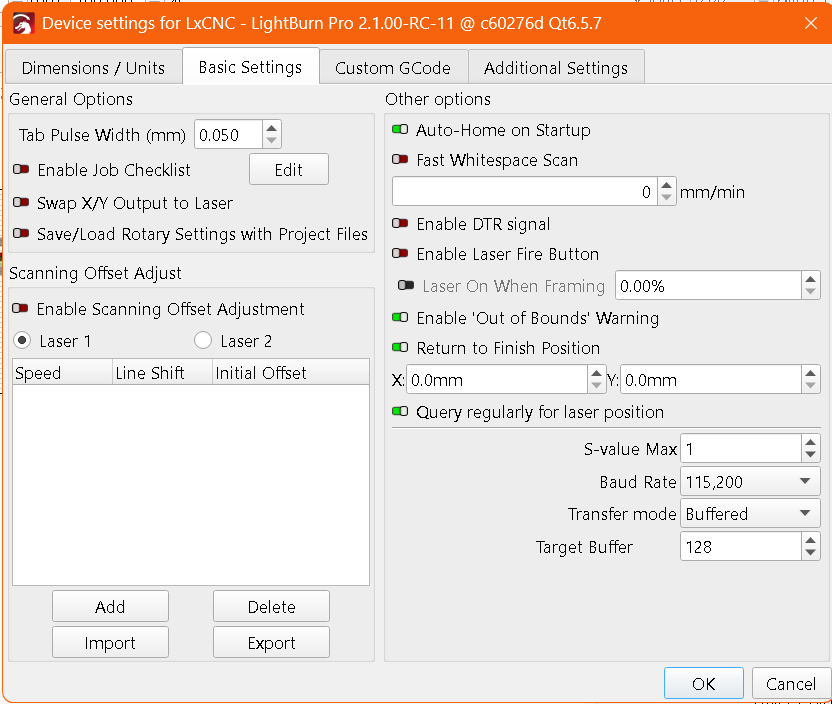This screenshot has height=704, width=832.
Task: Click the Cancel button
Action: [x=791, y=683]
